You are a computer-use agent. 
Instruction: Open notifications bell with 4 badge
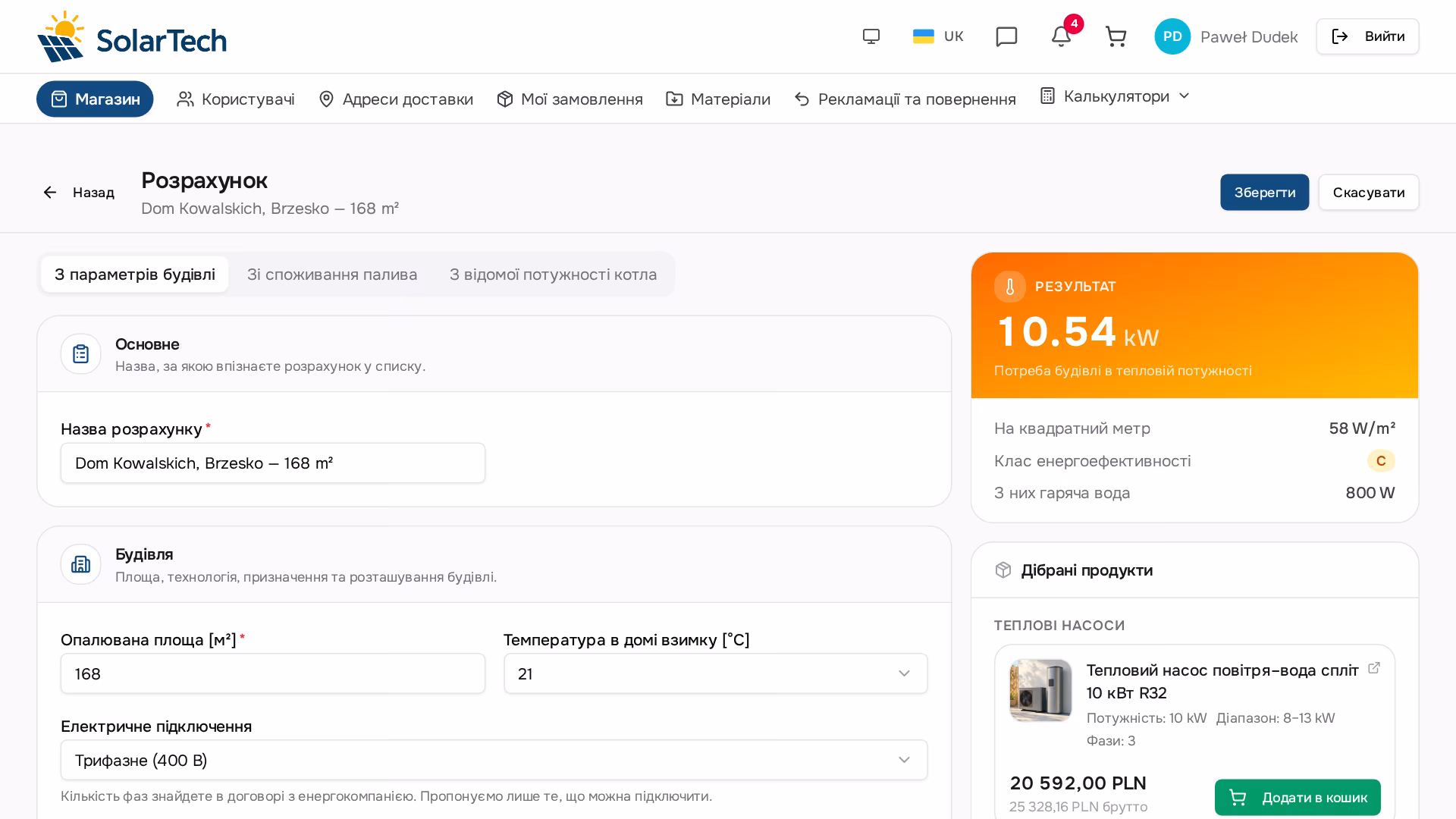pos(1061,36)
